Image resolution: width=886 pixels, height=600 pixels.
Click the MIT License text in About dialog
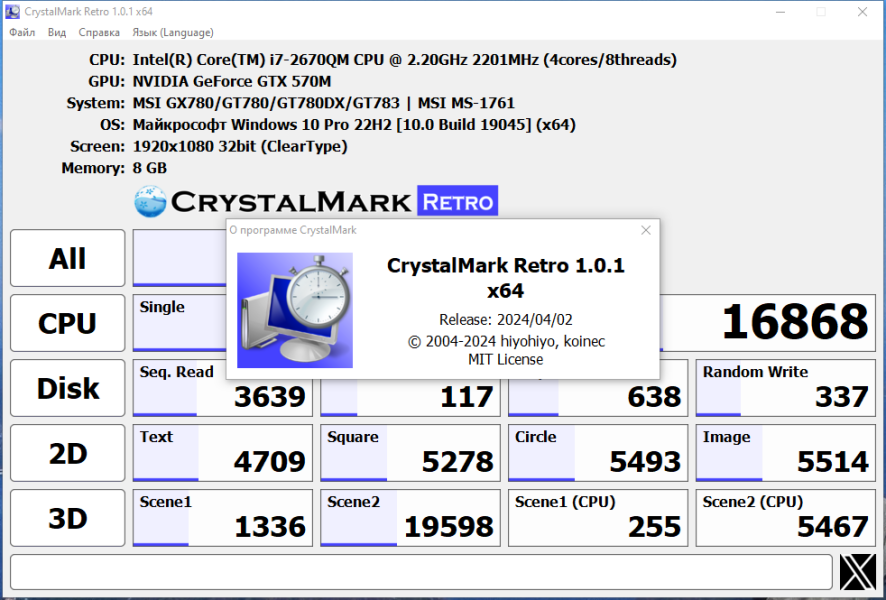(506, 359)
